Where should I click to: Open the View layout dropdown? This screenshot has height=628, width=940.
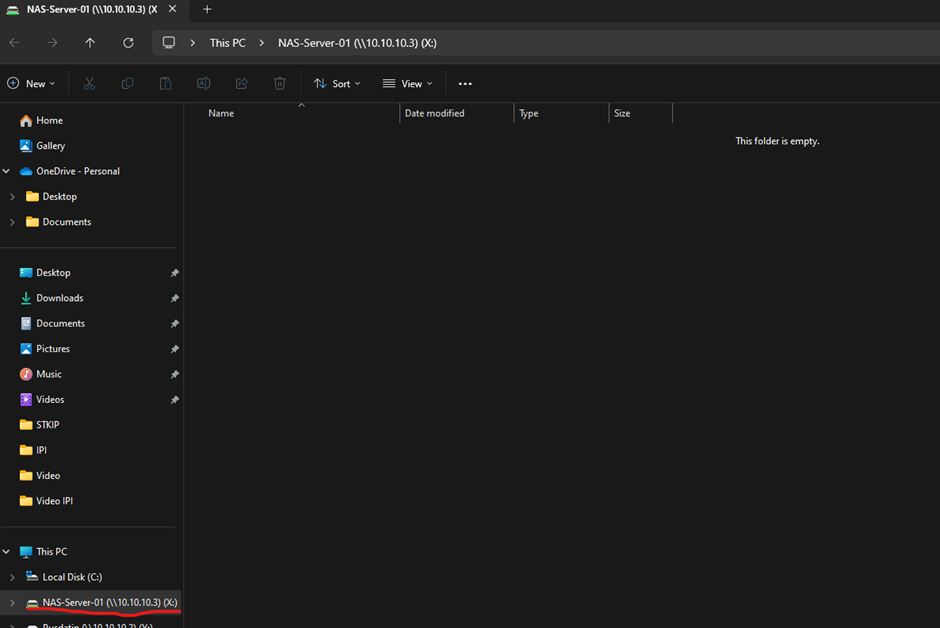tap(408, 84)
